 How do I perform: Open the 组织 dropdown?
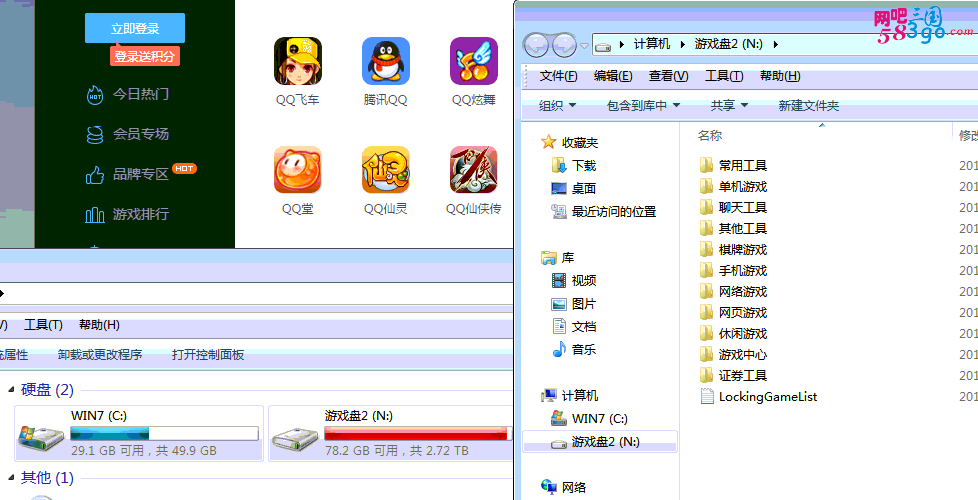pos(558,106)
